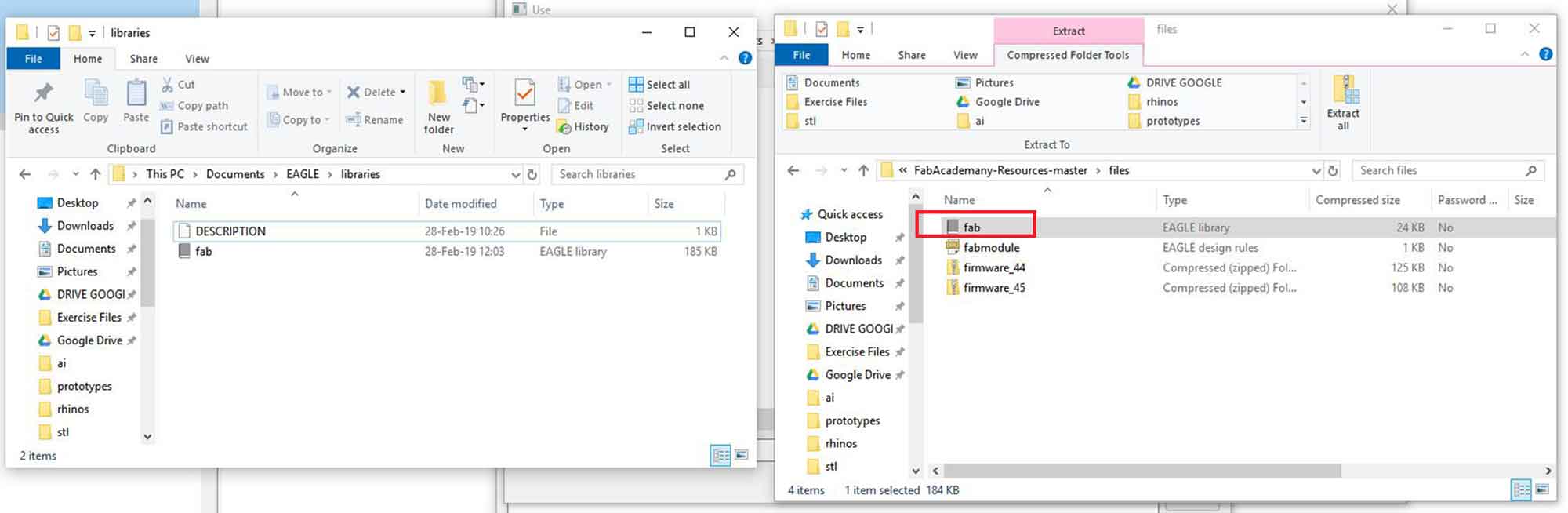1568x513 pixels.
Task: Open recent locations dropdown in libraries window
Action: (75, 174)
